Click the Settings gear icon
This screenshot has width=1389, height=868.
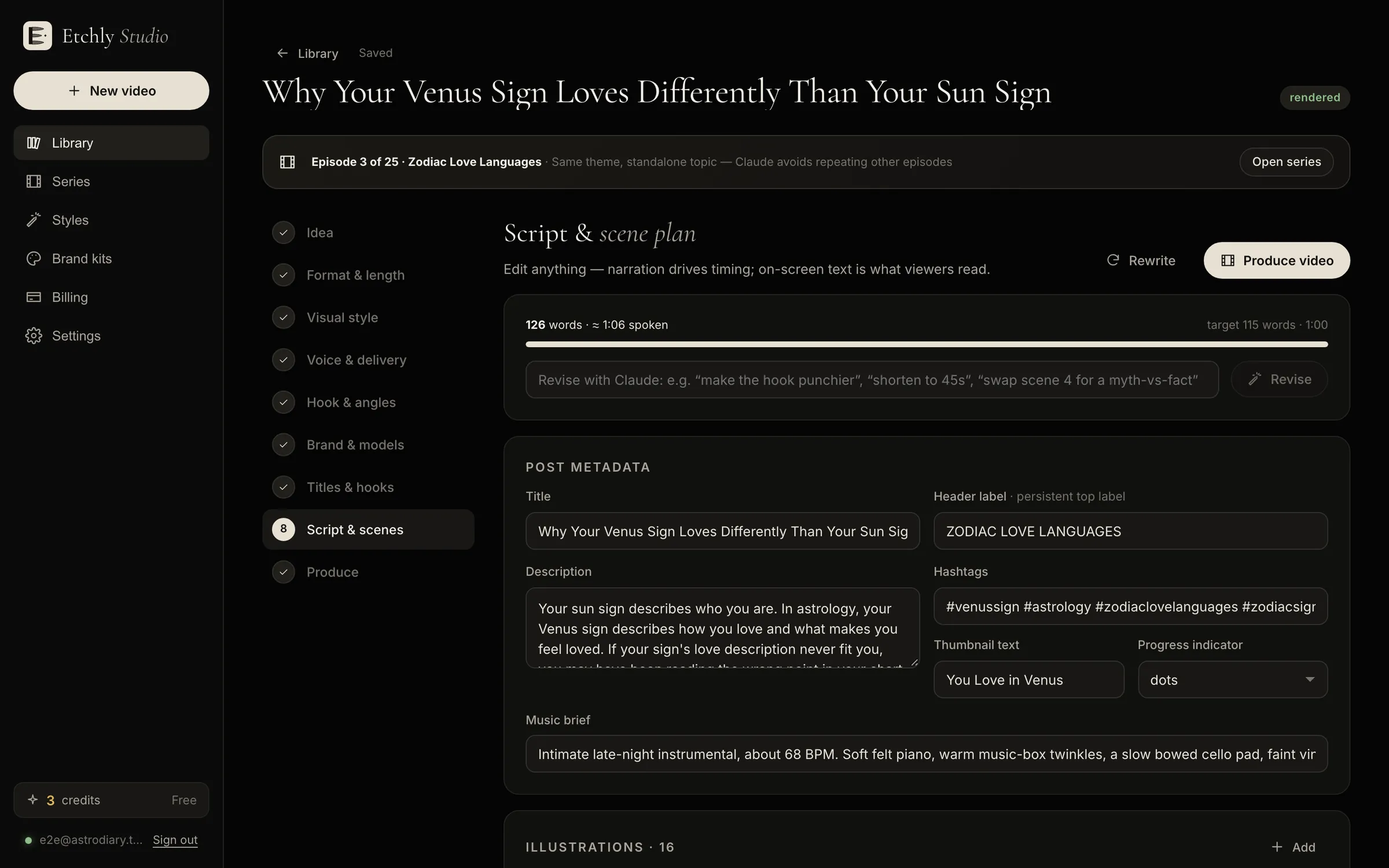(x=34, y=336)
